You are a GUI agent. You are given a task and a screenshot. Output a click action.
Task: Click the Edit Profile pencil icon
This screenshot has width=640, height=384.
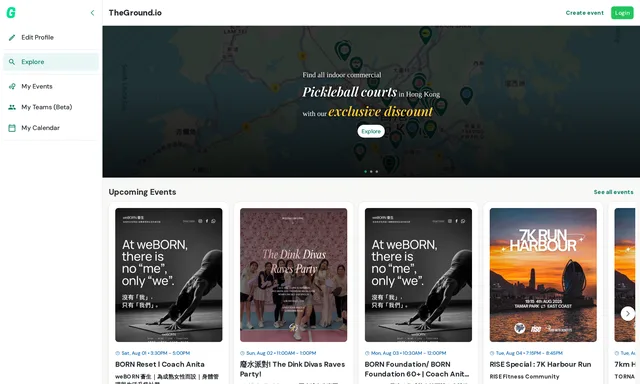click(x=12, y=38)
